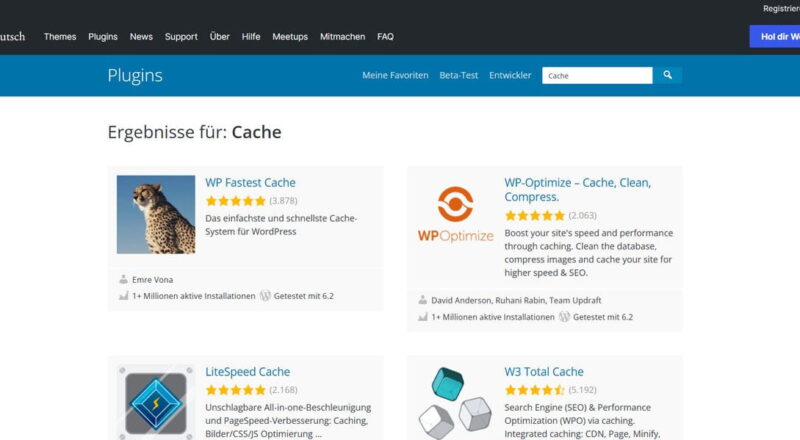Open the W3 Total Cache cubes icon

455,402
